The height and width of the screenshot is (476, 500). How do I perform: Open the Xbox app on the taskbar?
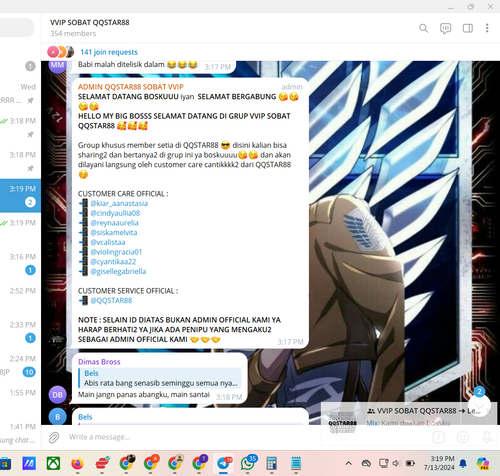pos(53,463)
